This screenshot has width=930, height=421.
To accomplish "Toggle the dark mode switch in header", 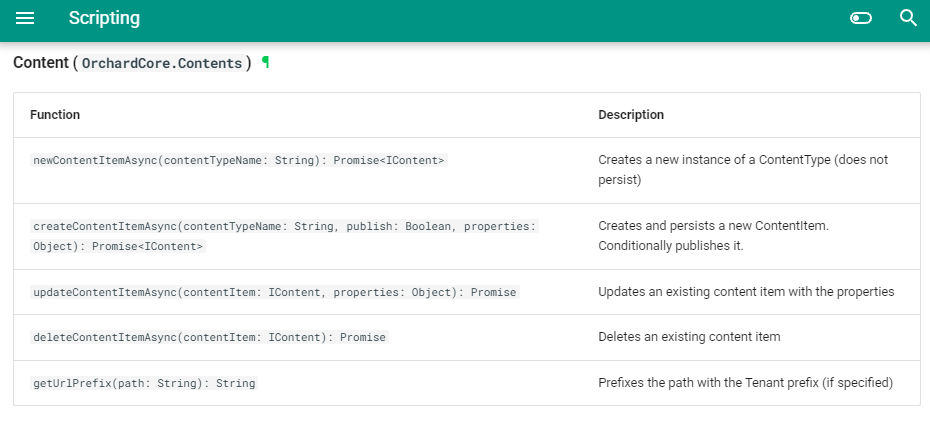I will (x=861, y=18).
